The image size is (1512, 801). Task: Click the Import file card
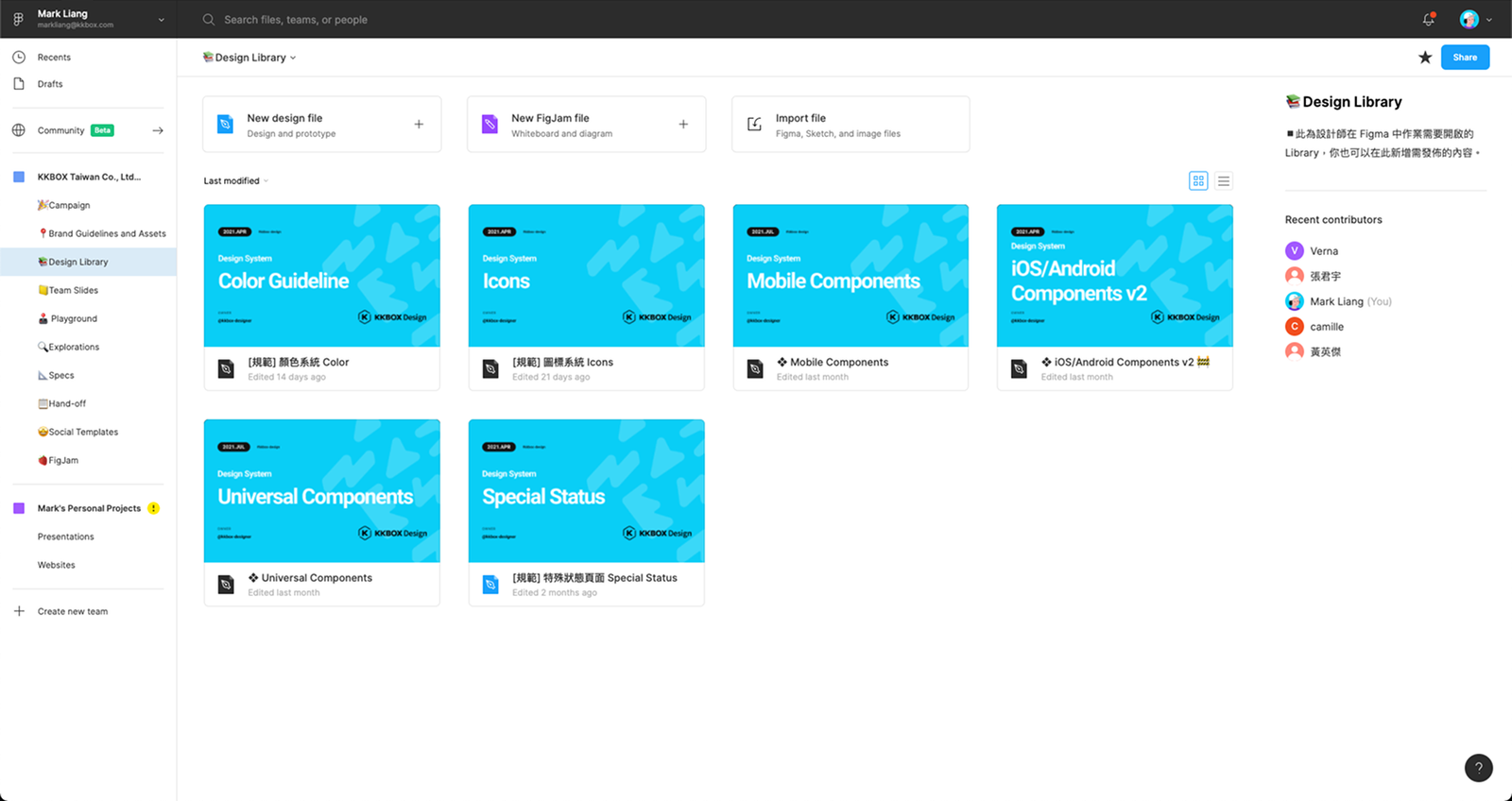click(x=850, y=124)
